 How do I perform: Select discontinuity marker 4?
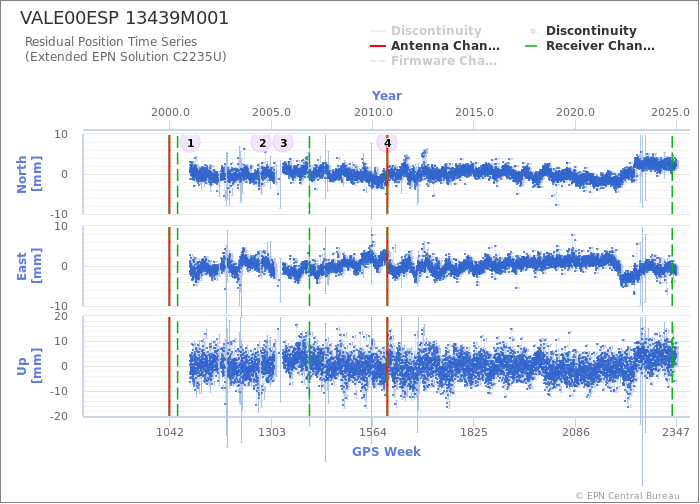click(387, 143)
